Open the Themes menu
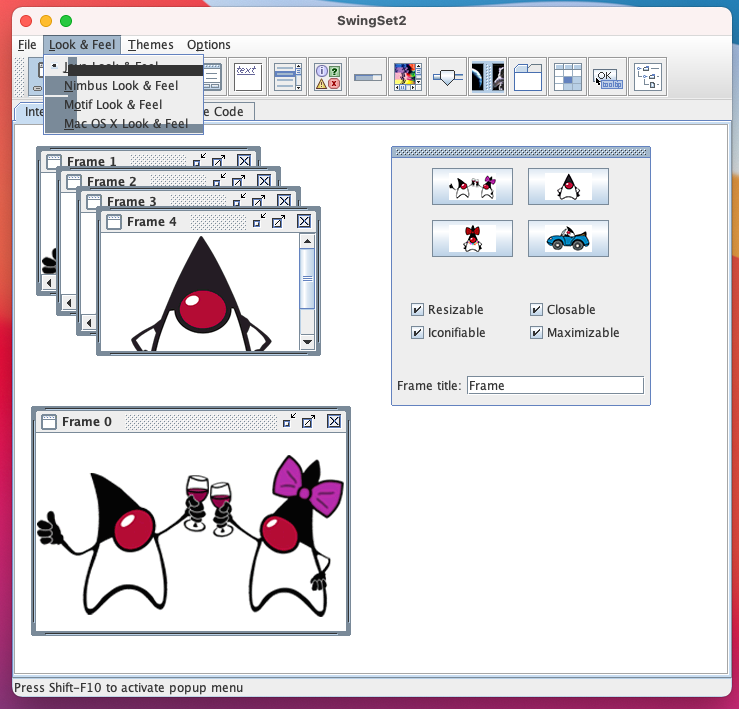Image resolution: width=739 pixels, height=709 pixels. (150, 45)
